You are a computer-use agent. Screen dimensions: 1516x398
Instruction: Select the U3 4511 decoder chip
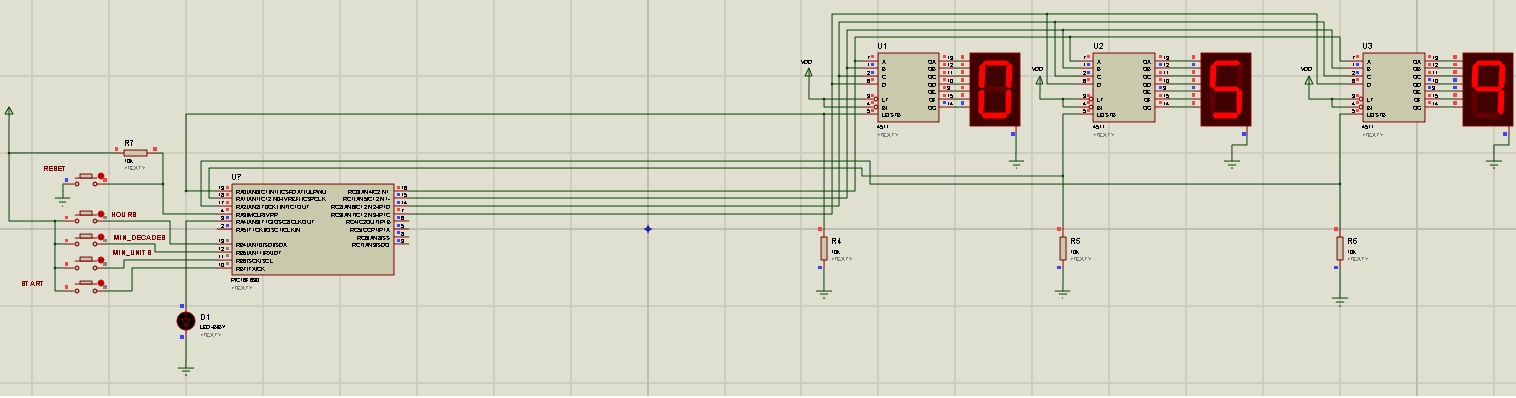[x=1394, y=88]
